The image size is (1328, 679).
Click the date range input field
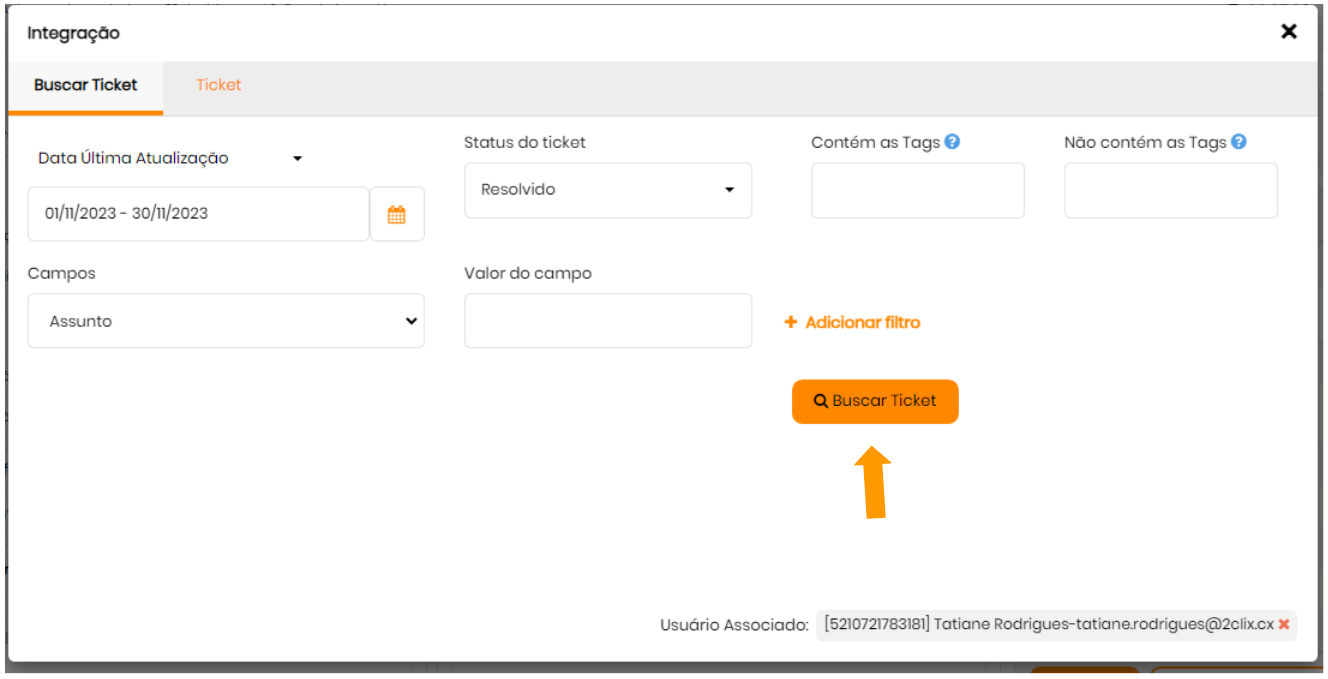(198, 214)
